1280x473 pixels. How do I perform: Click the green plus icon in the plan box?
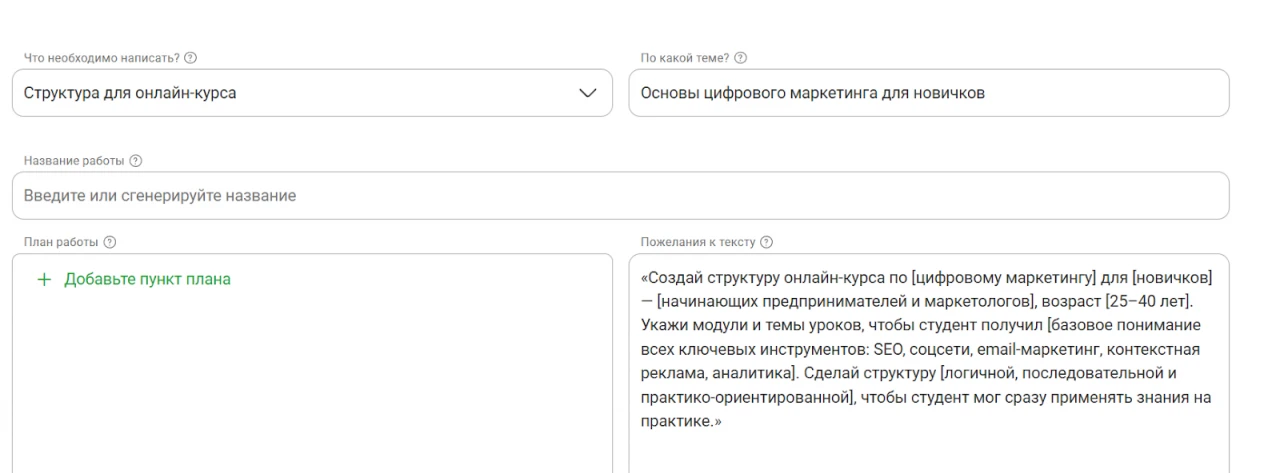coord(45,279)
